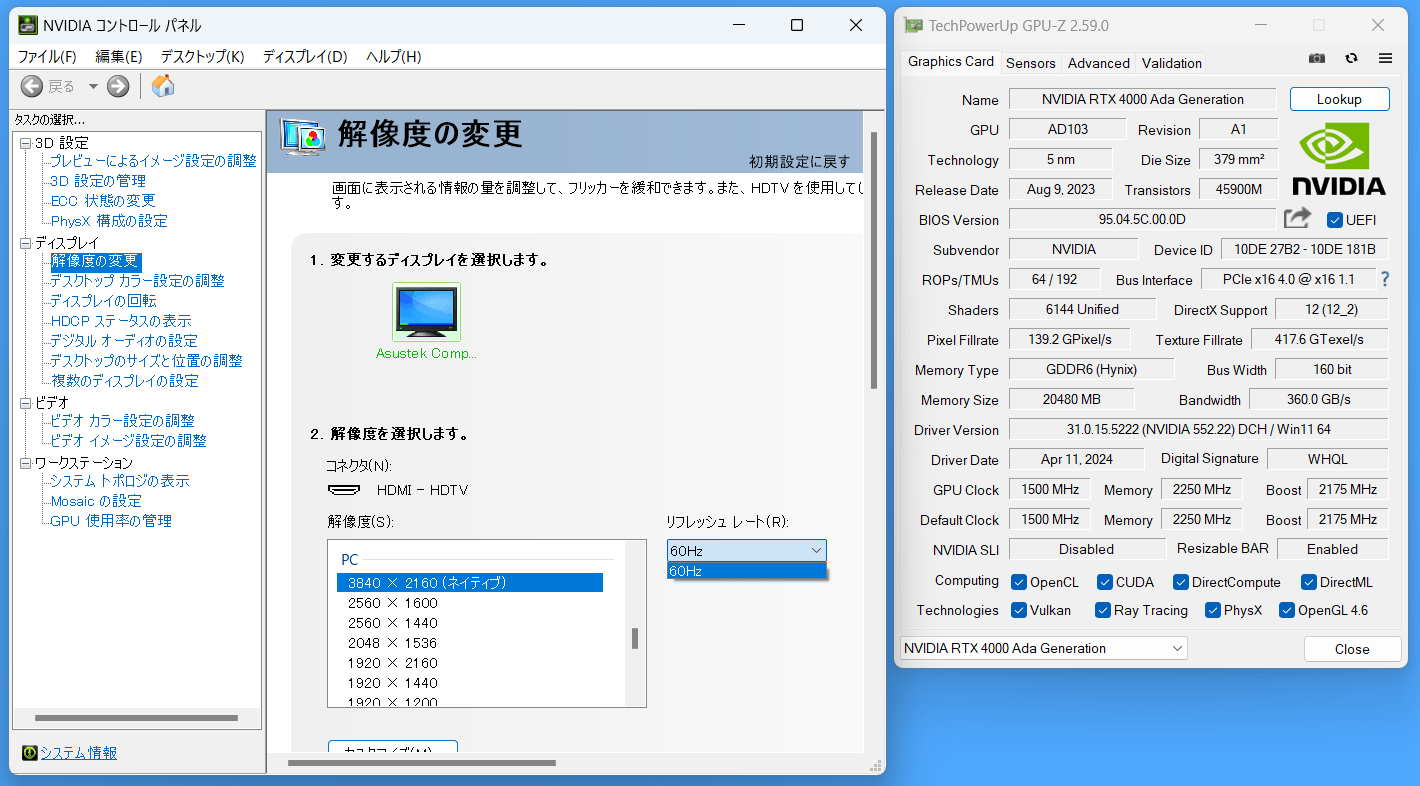Switch to the Sensors tab
Image resolution: width=1420 pixels, height=786 pixels.
pos(1031,62)
